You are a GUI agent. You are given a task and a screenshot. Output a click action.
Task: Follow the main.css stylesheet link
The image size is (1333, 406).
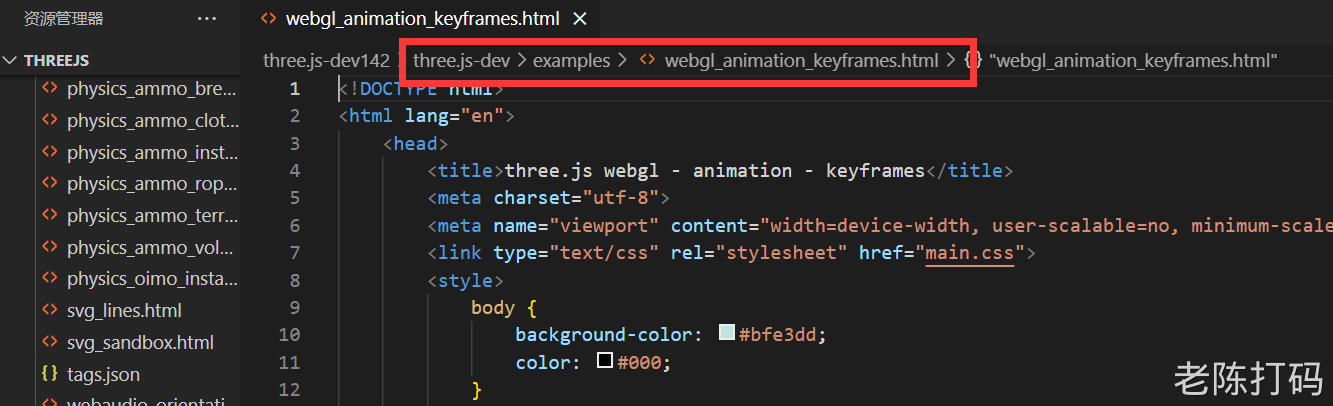coord(969,253)
